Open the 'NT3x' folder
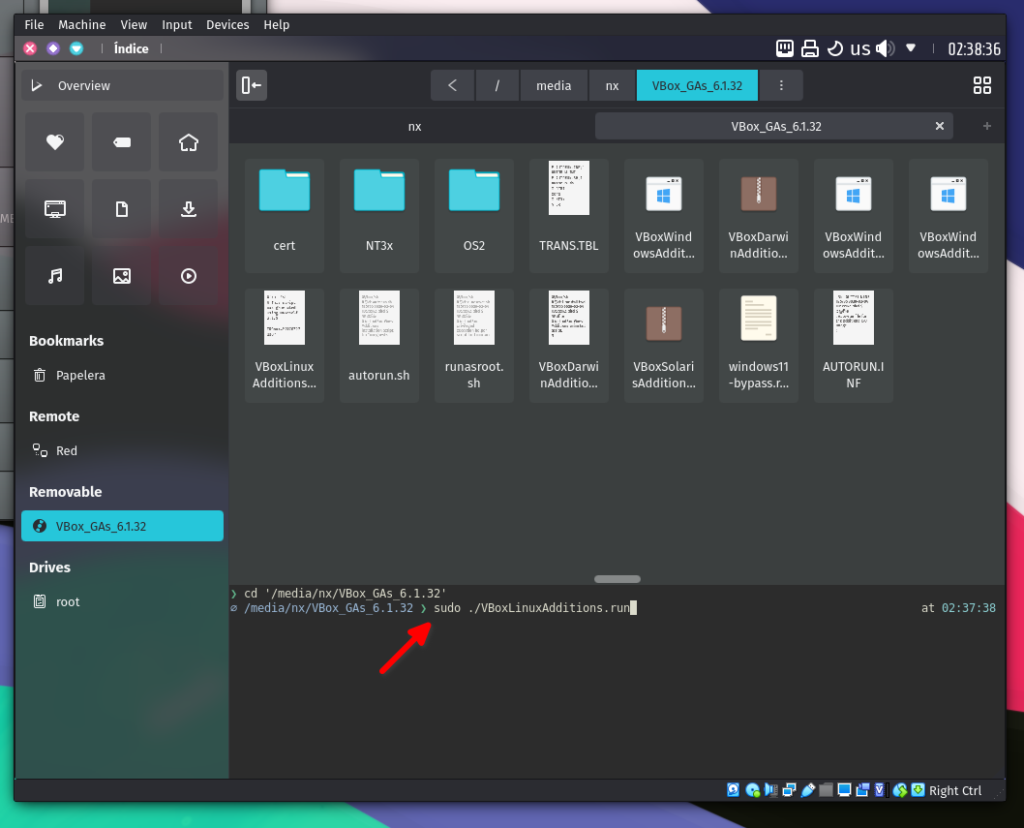This screenshot has width=1024, height=828. (379, 215)
